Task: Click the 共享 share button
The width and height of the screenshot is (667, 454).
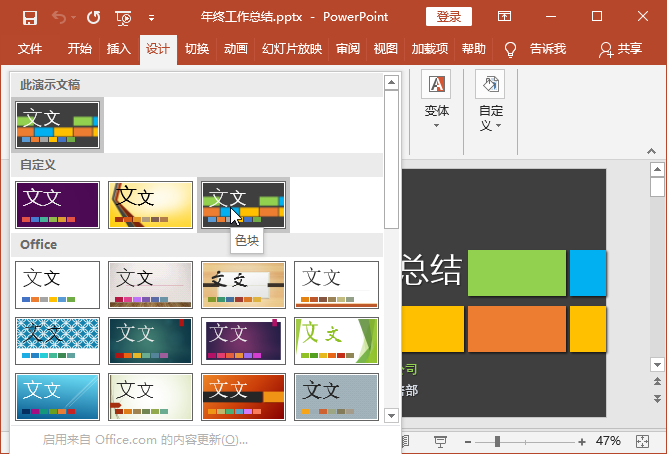Action: click(620, 49)
